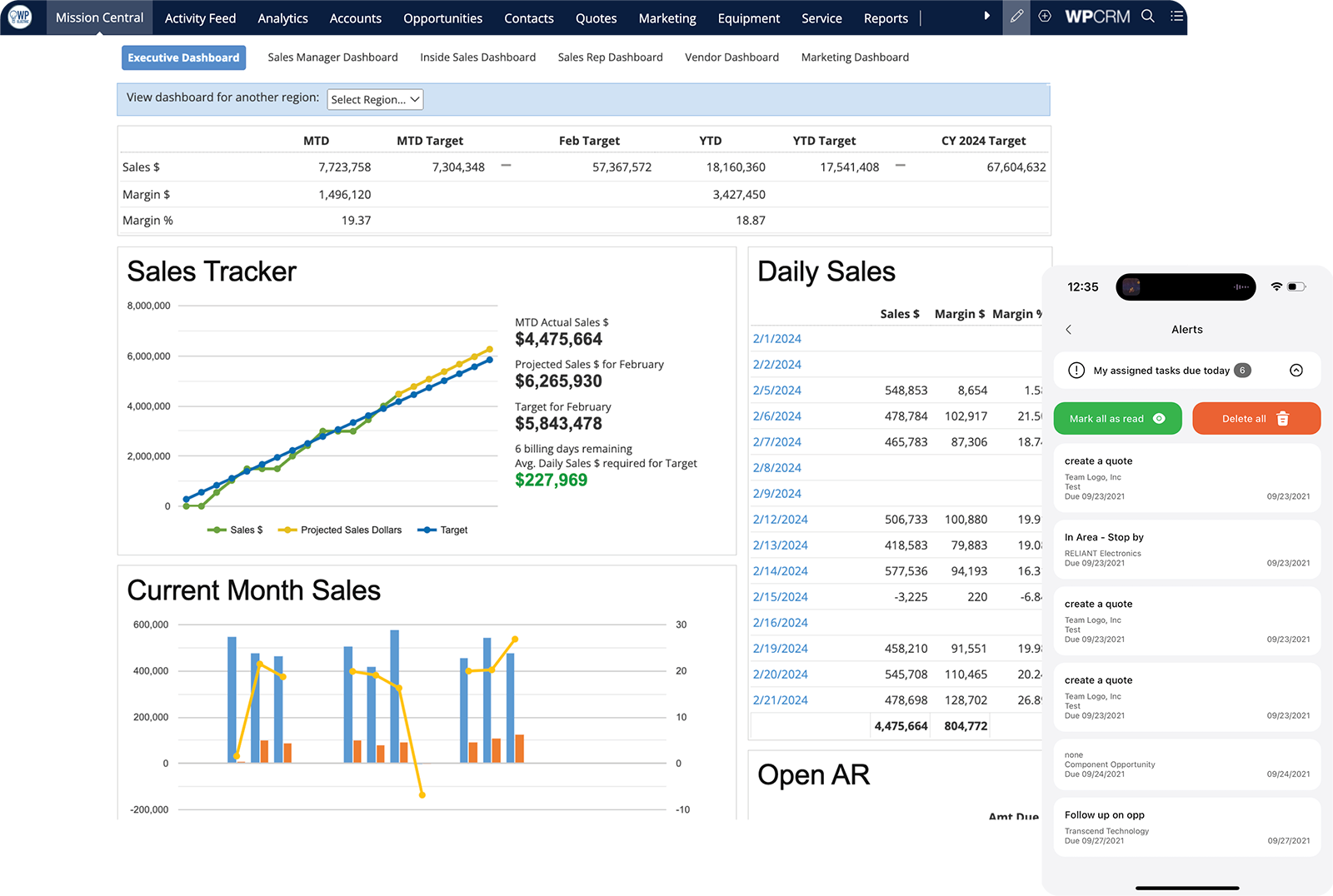Select the Executive Dashboard tab

click(183, 57)
